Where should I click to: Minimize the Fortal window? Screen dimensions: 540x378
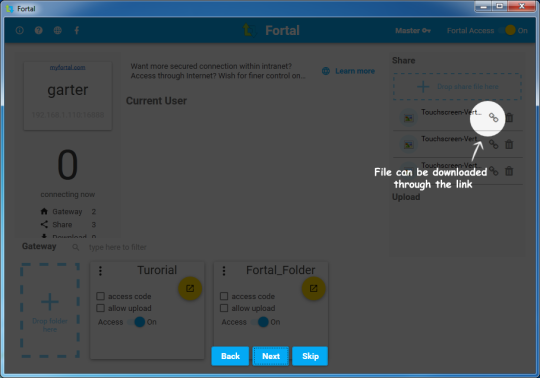point(483,7)
